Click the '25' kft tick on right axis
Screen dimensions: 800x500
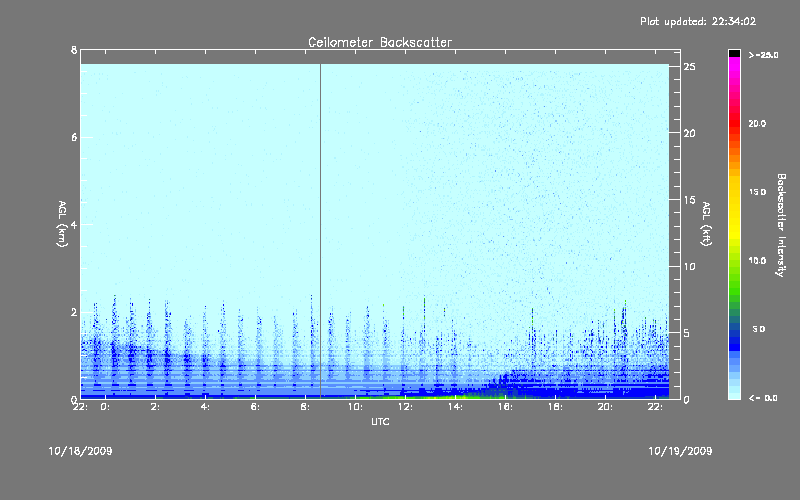point(690,67)
